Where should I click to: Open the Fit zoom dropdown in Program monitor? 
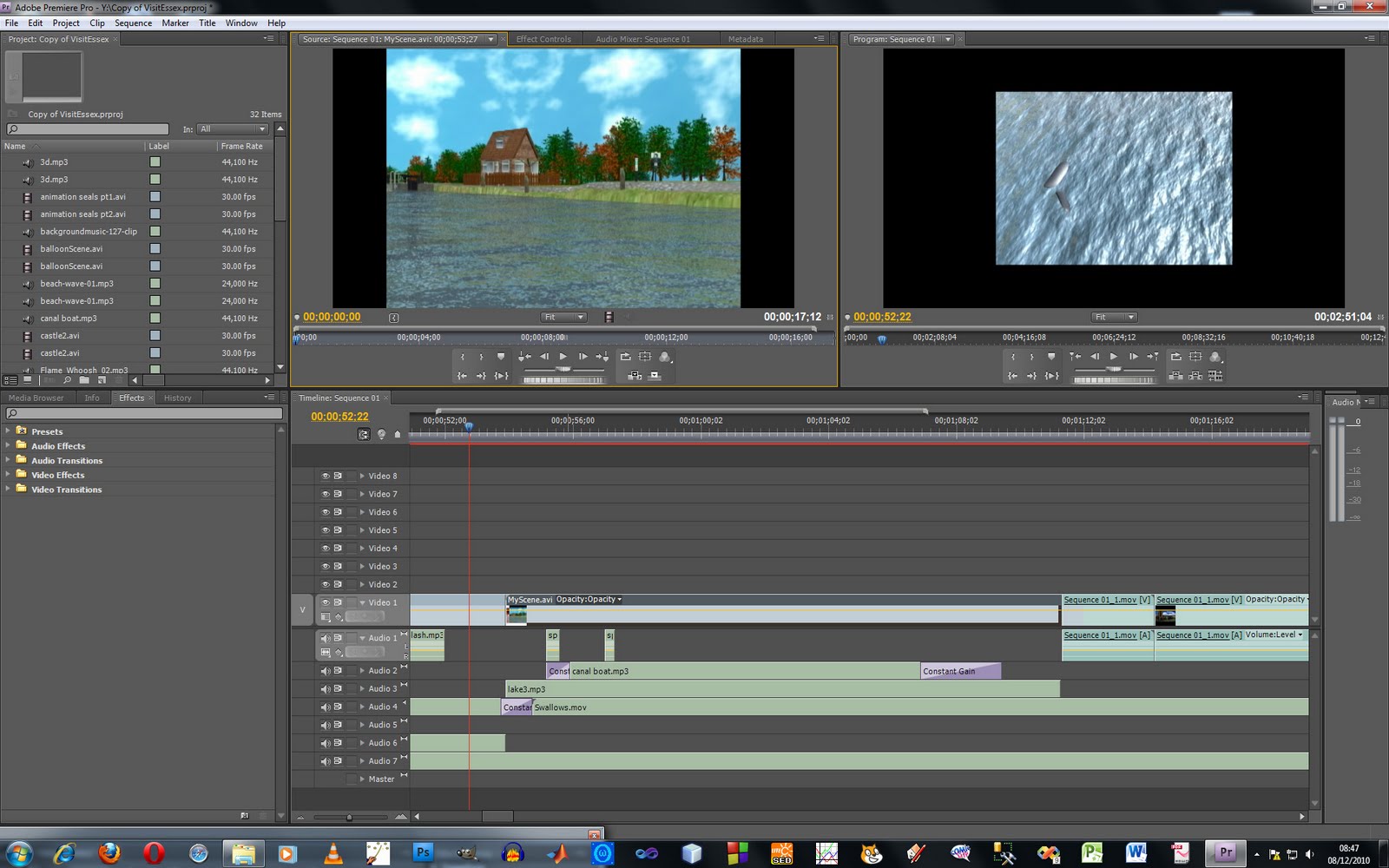1114,318
